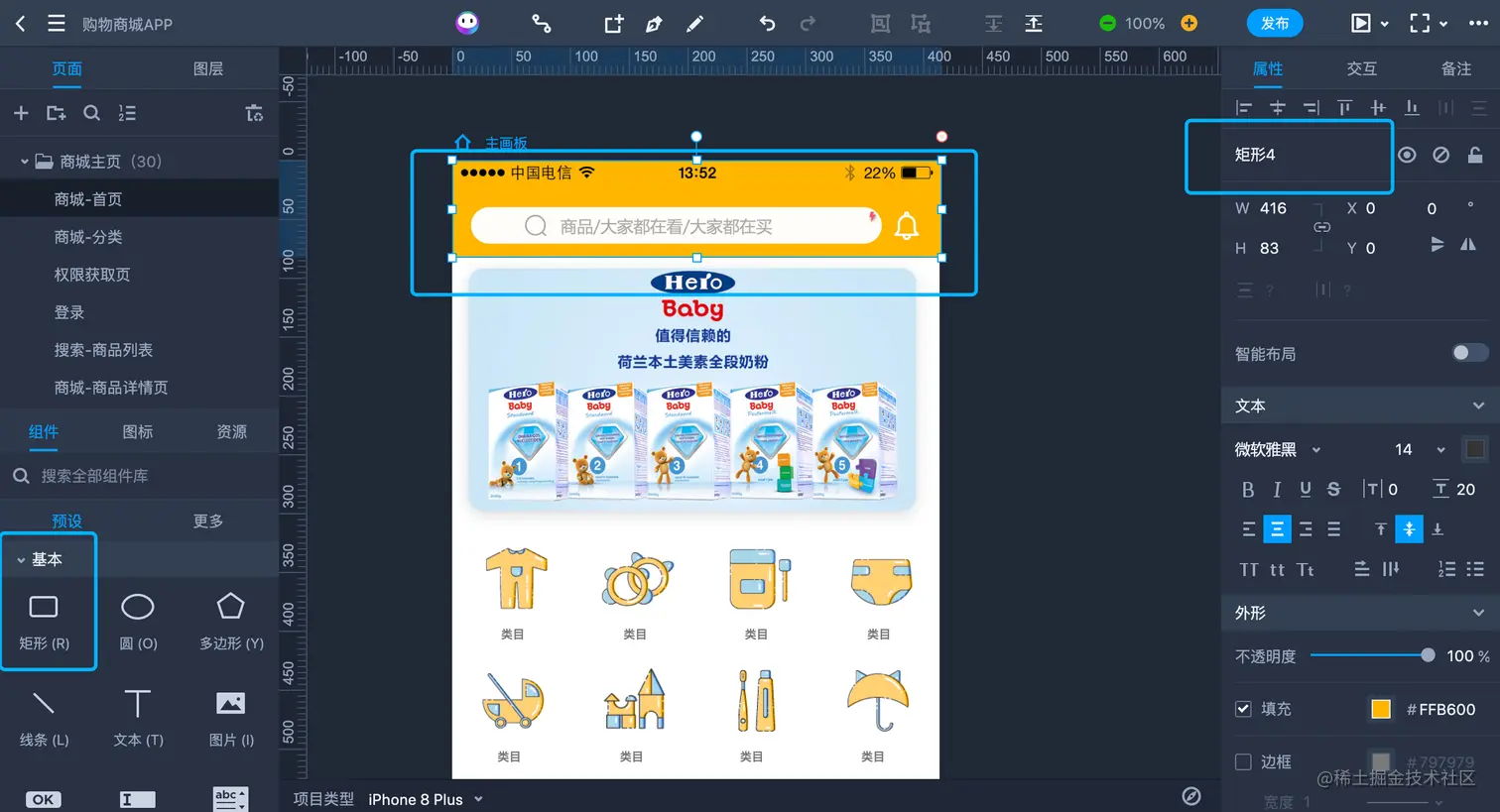Zoom out with the green minus button
The width and height of the screenshot is (1500, 812).
click(1107, 23)
